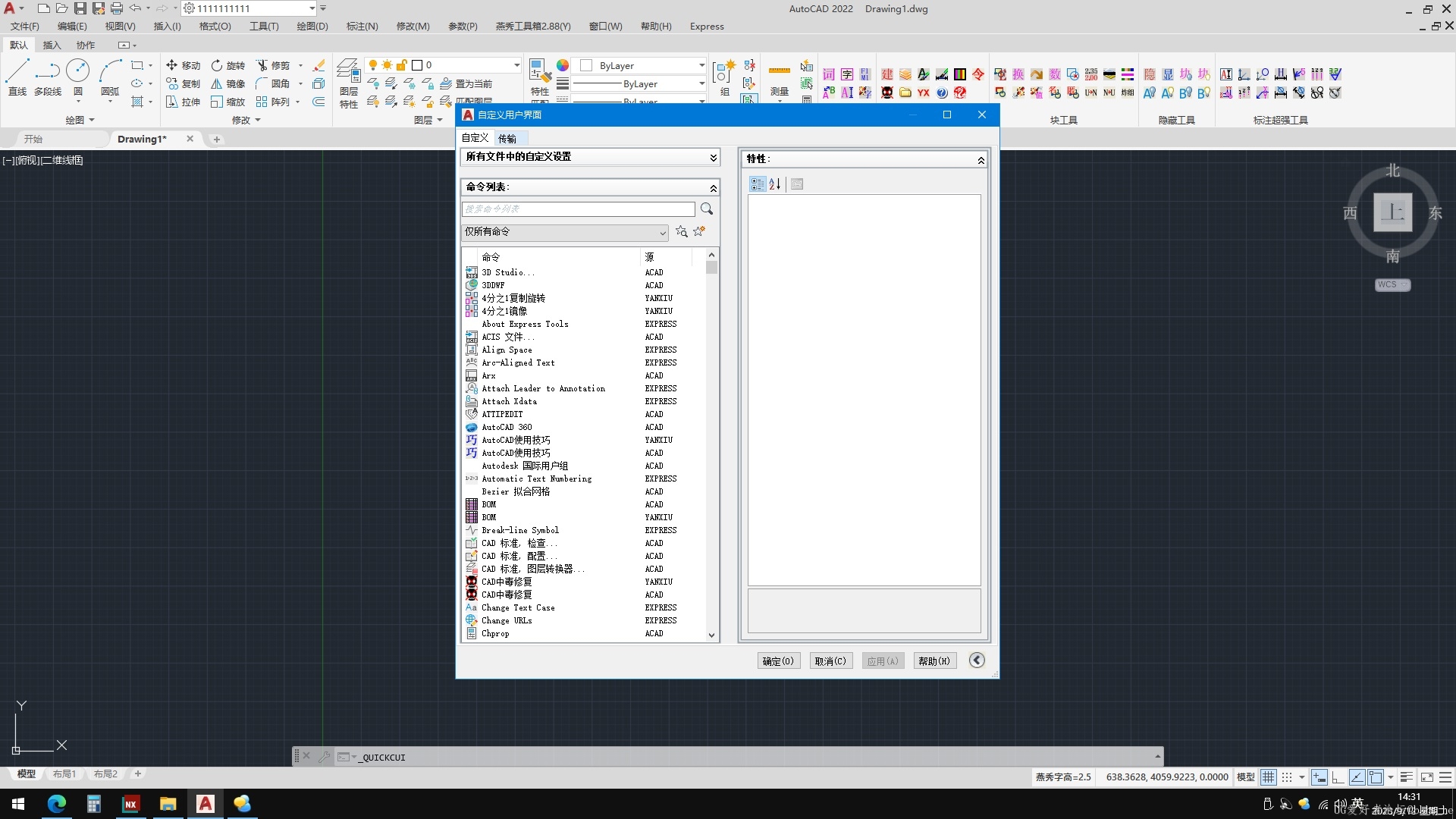Toggle the grid display in status bar
This screenshot has width=1456, height=819.
pyautogui.click(x=1269, y=777)
